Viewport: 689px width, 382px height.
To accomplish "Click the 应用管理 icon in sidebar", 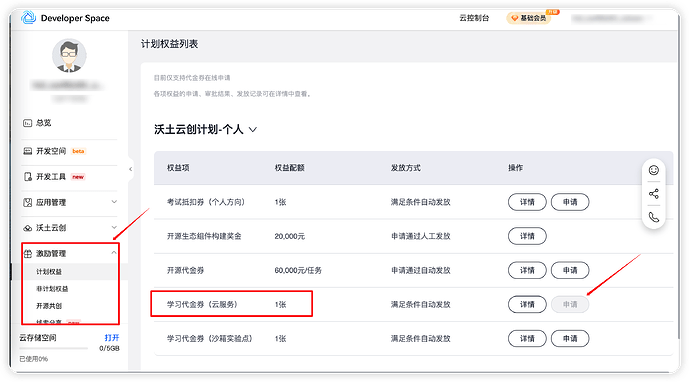I will coord(27,202).
